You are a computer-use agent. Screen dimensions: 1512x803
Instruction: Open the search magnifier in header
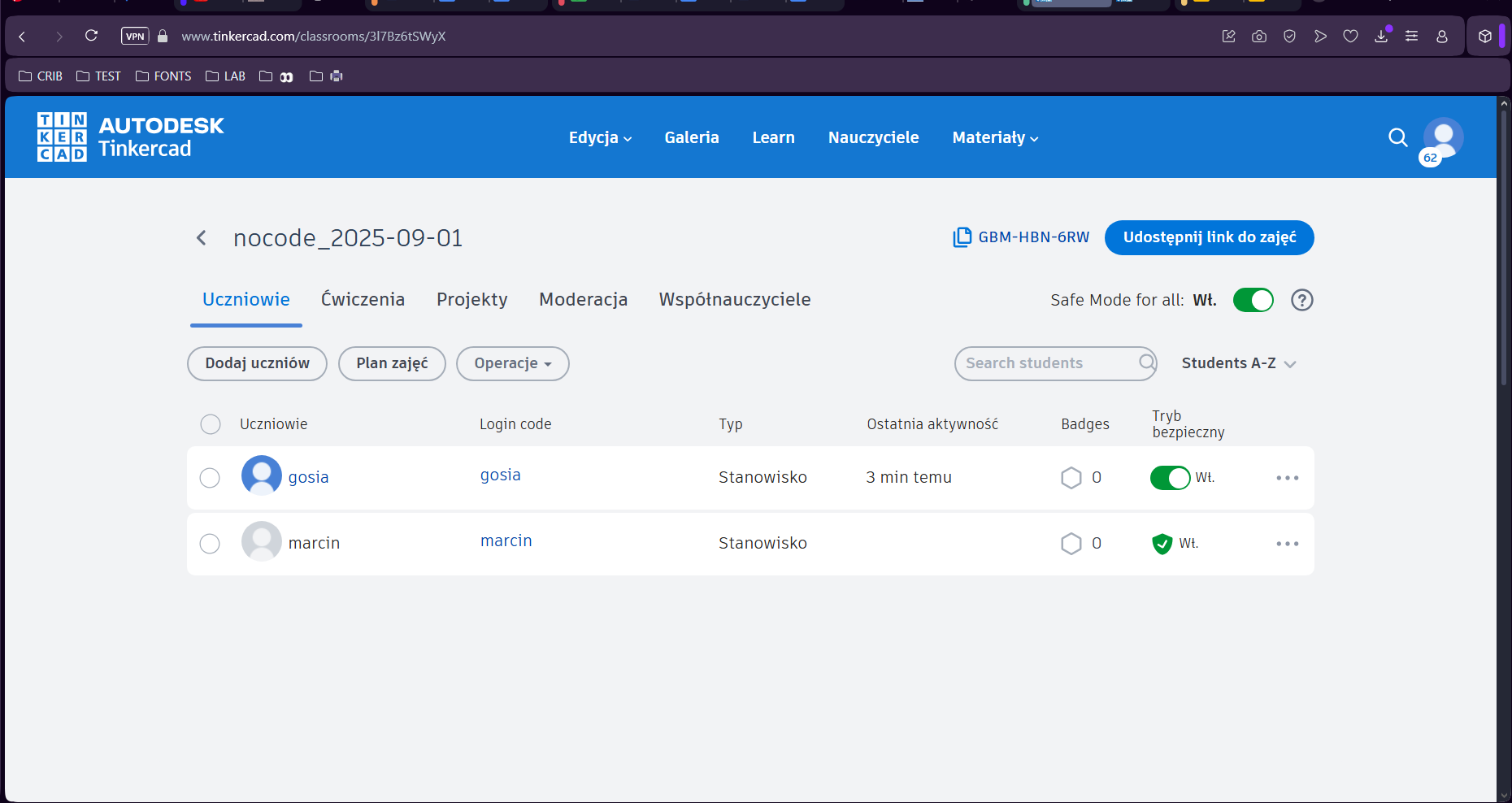click(1397, 137)
